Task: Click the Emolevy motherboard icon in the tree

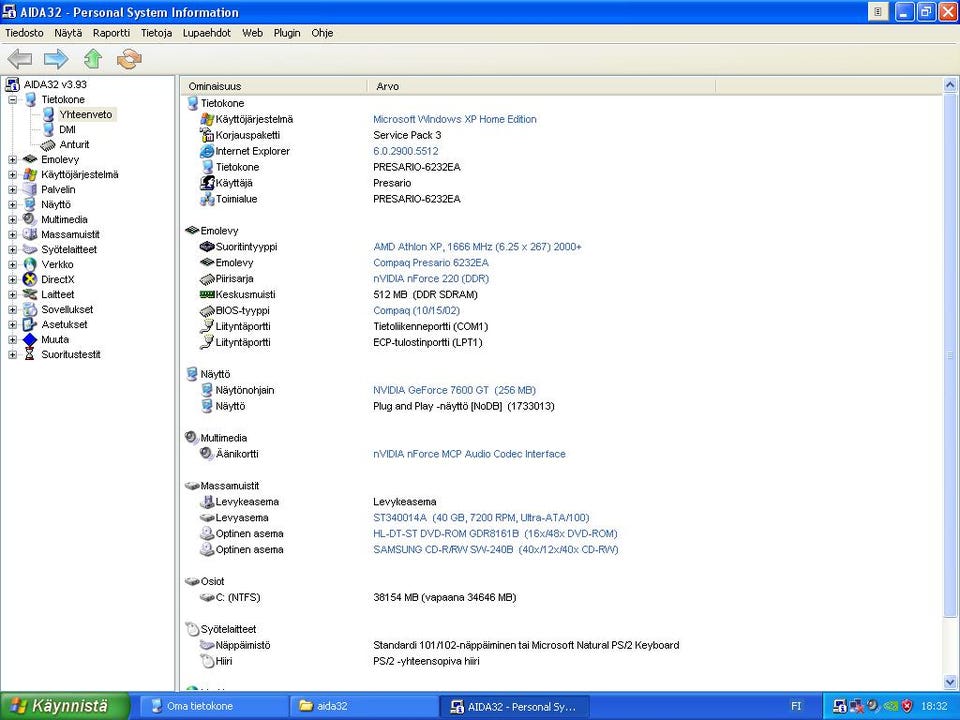Action: coord(30,159)
